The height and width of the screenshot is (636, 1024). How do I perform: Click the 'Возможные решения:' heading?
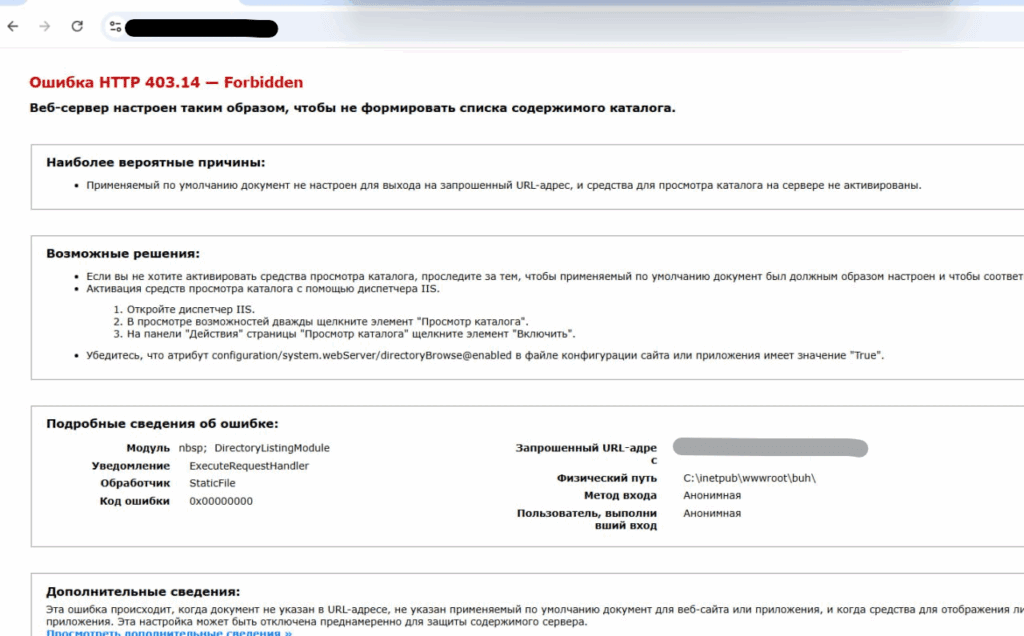coord(123,253)
